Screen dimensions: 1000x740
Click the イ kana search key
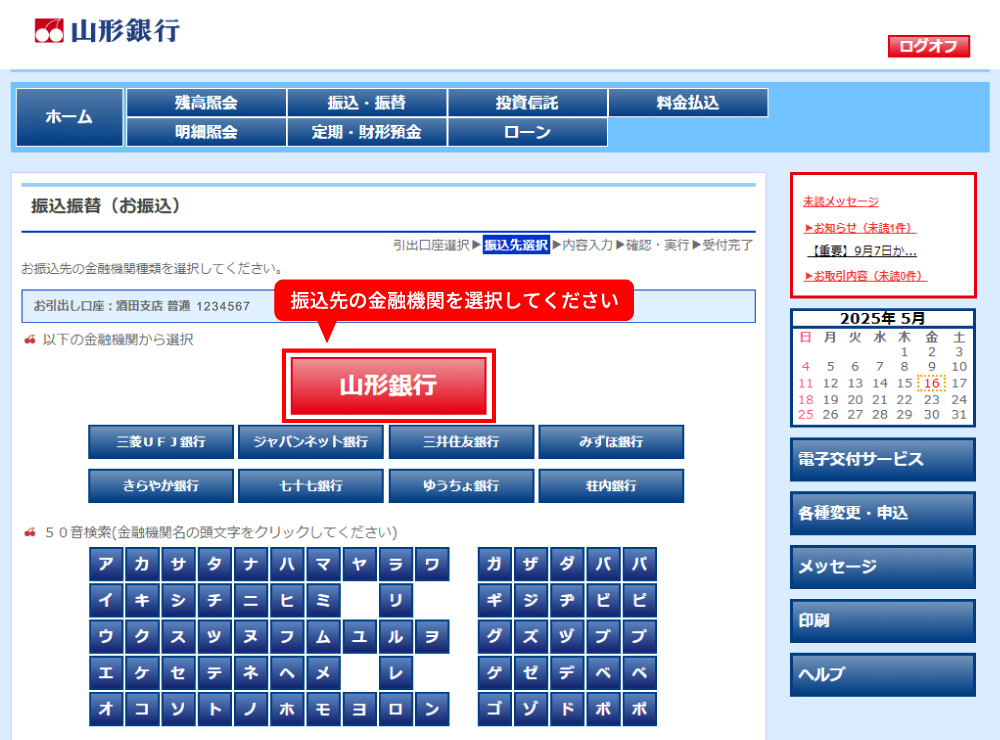coord(106,600)
